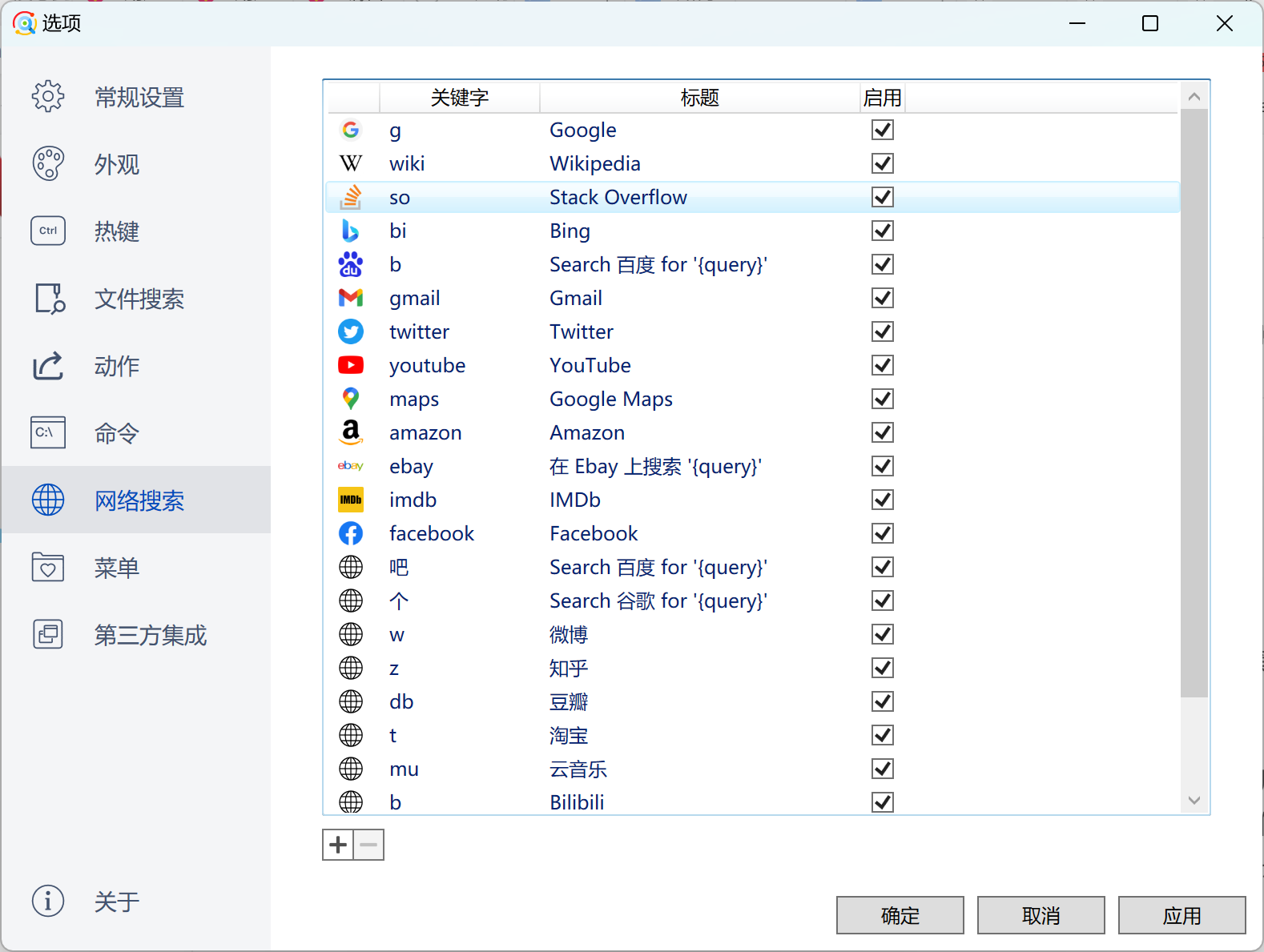Click the minus icon to remove an entry
This screenshot has width=1264, height=952.
point(368,845)
